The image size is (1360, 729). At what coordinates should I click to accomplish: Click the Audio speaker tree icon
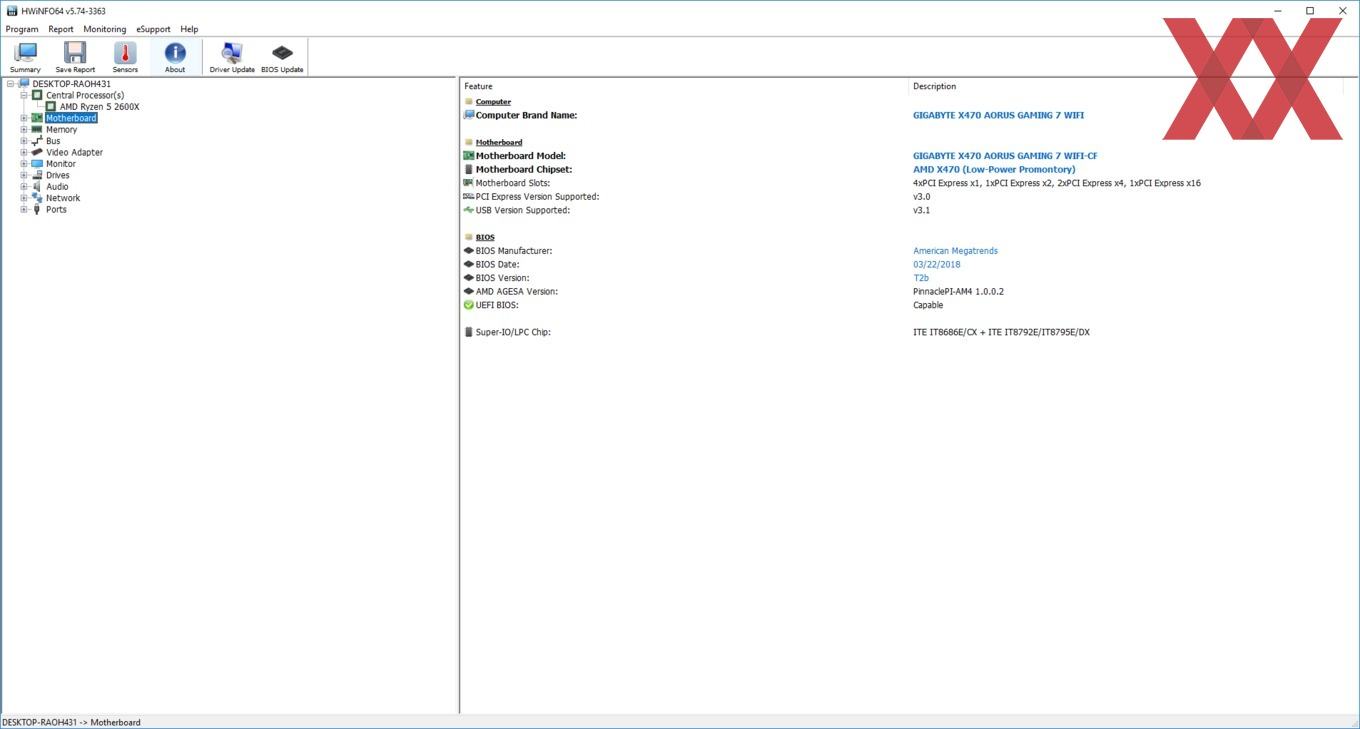pos(37,186)
